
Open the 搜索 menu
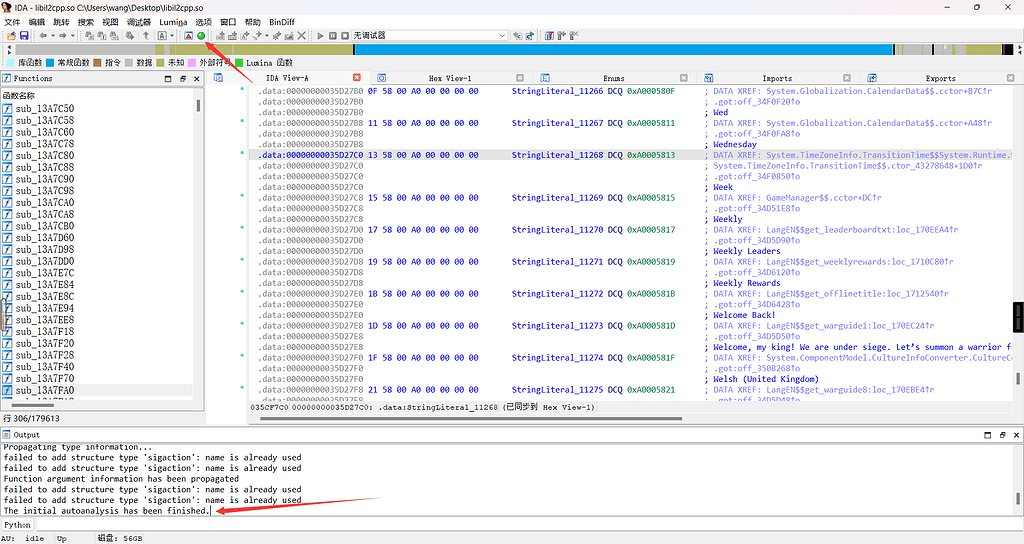click(x=86, y=22)
